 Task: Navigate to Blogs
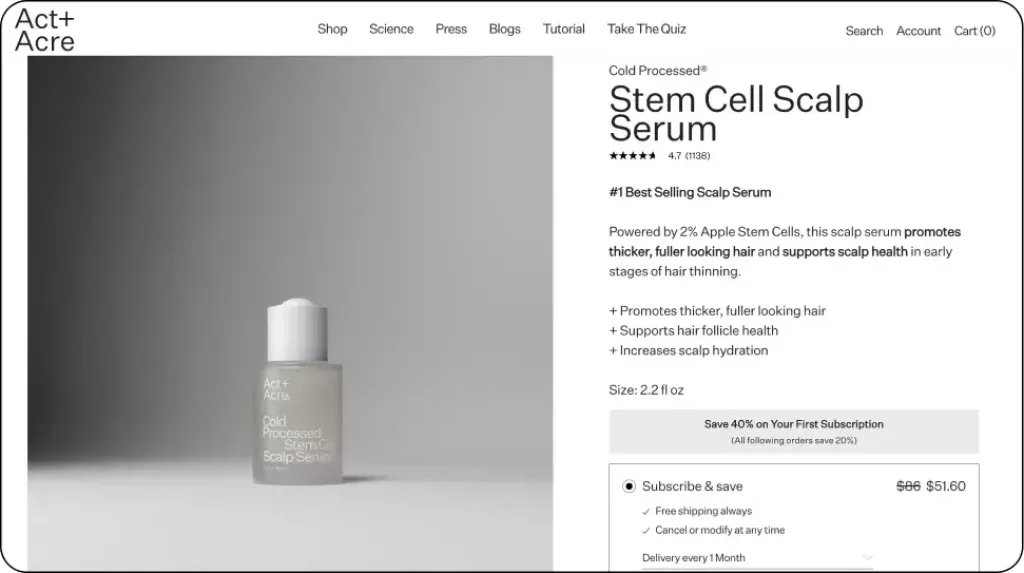click(x=504, y=29)
